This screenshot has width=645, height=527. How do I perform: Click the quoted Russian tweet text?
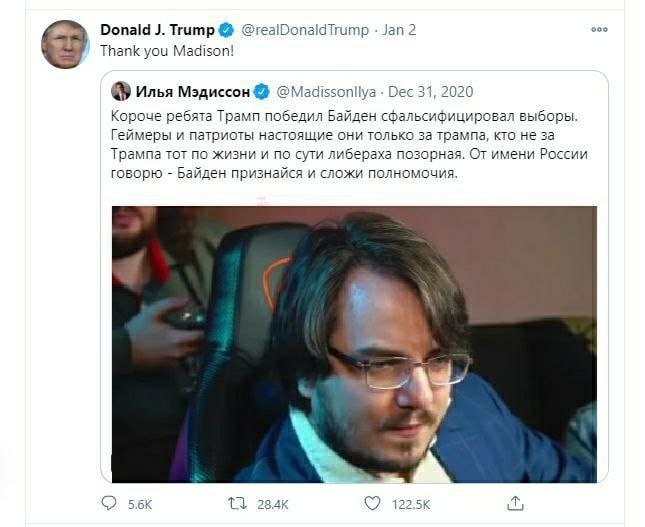pos(349,144)
